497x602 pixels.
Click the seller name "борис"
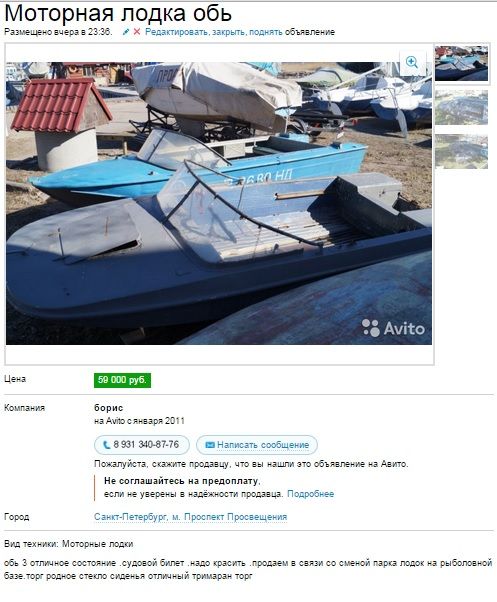pos(109,408)
